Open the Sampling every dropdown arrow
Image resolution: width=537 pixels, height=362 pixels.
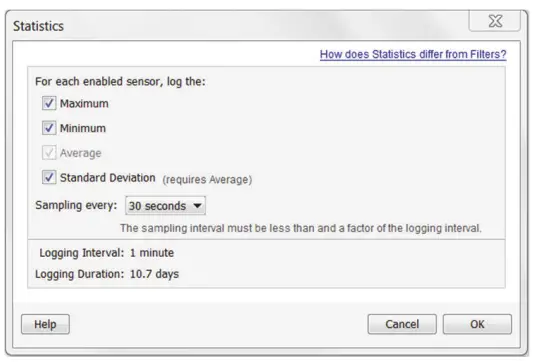[x=197, y=205]
